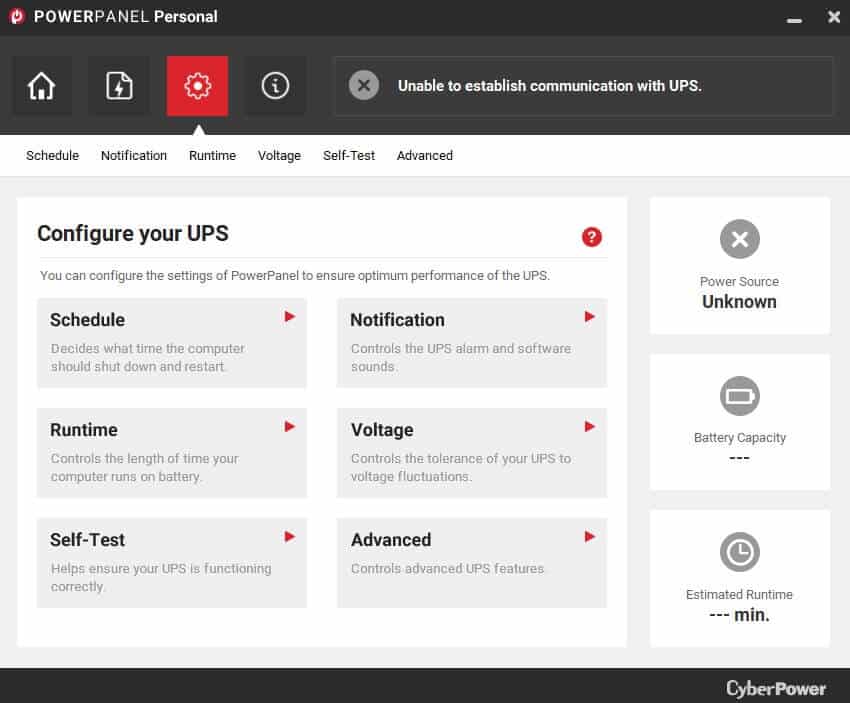
Task: Click the red arrow on Advanced card
Action: [x=590, y=537]
